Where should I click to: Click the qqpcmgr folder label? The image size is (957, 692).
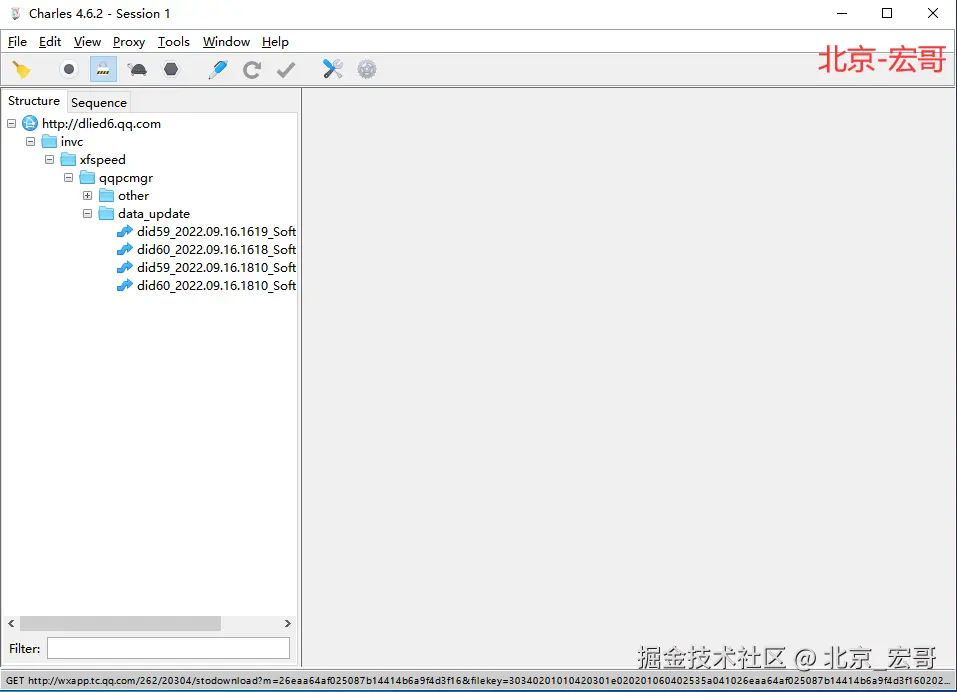(126, 178)
